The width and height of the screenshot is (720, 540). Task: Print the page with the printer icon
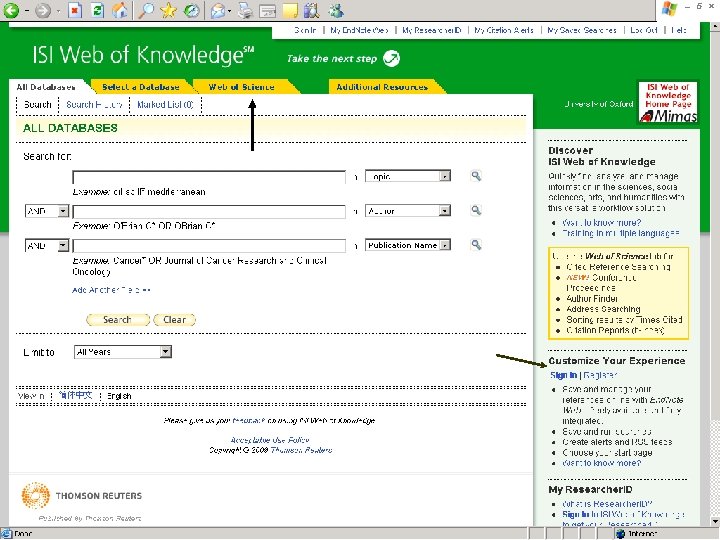(x=246, y=10)
